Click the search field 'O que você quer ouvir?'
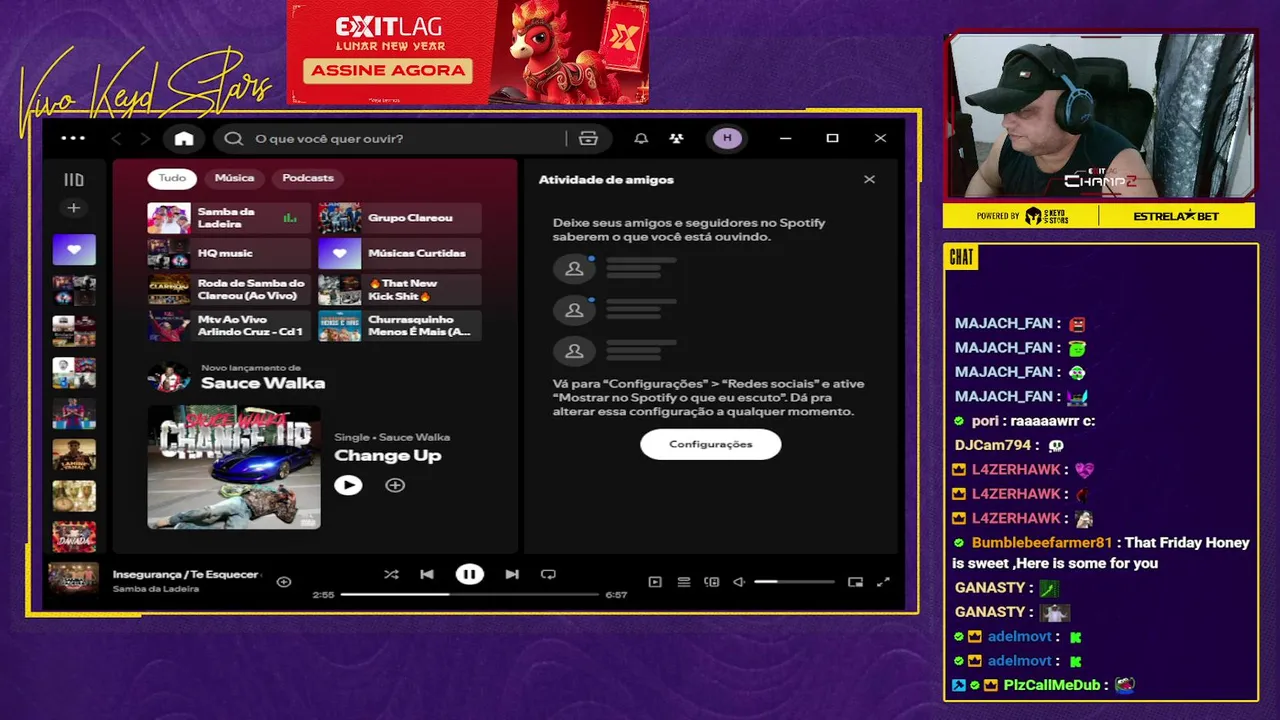1280x720 pixels. point(400,139)
